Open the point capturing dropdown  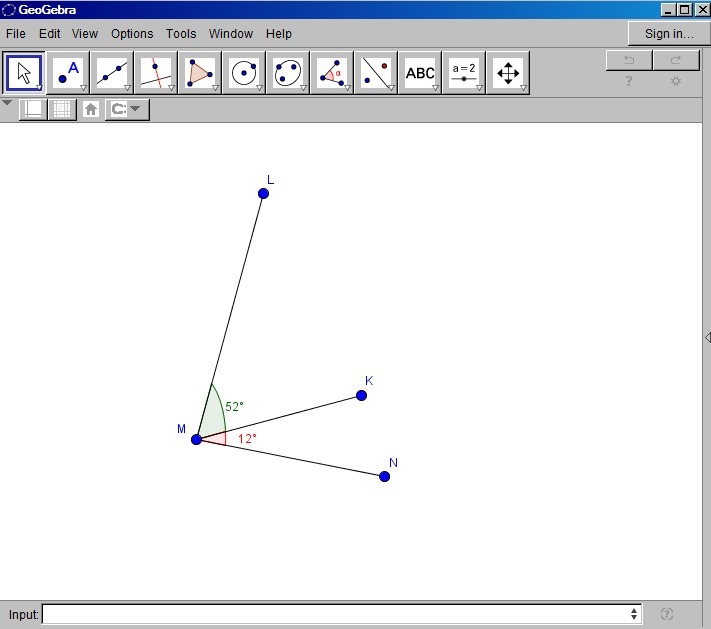(x=127, y=109)
